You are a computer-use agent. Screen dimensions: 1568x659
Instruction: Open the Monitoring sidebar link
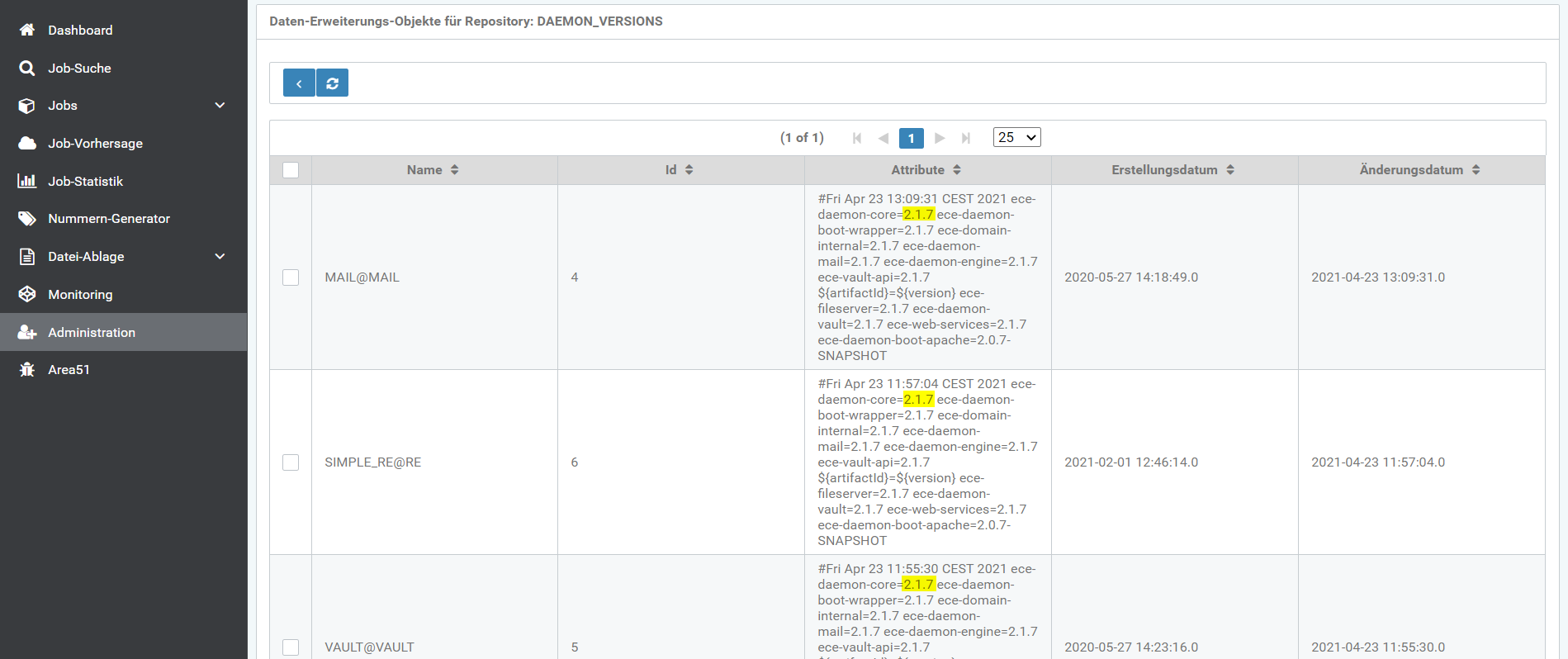pyautogui.click(x=80, y=295)
